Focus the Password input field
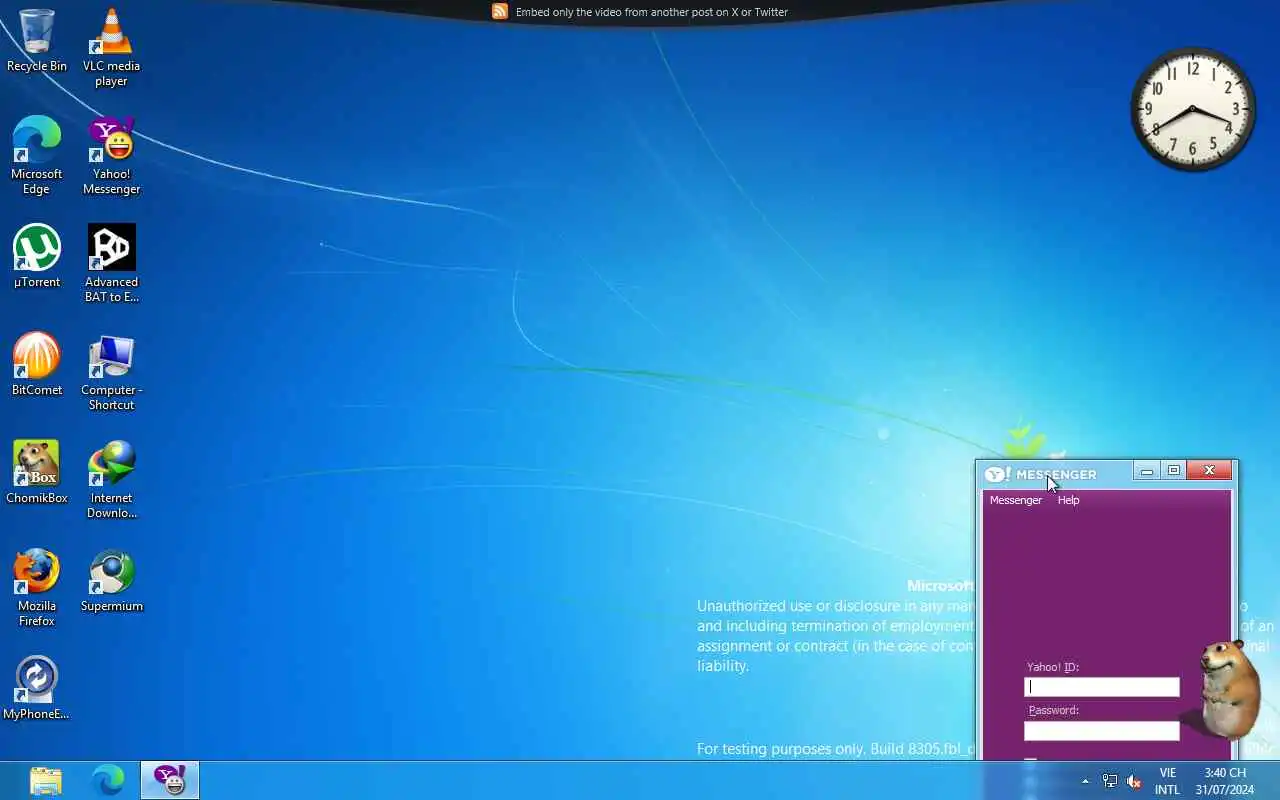Image resolution: width=1280 pixels, height=800 pixels. tap(1102, 731)
